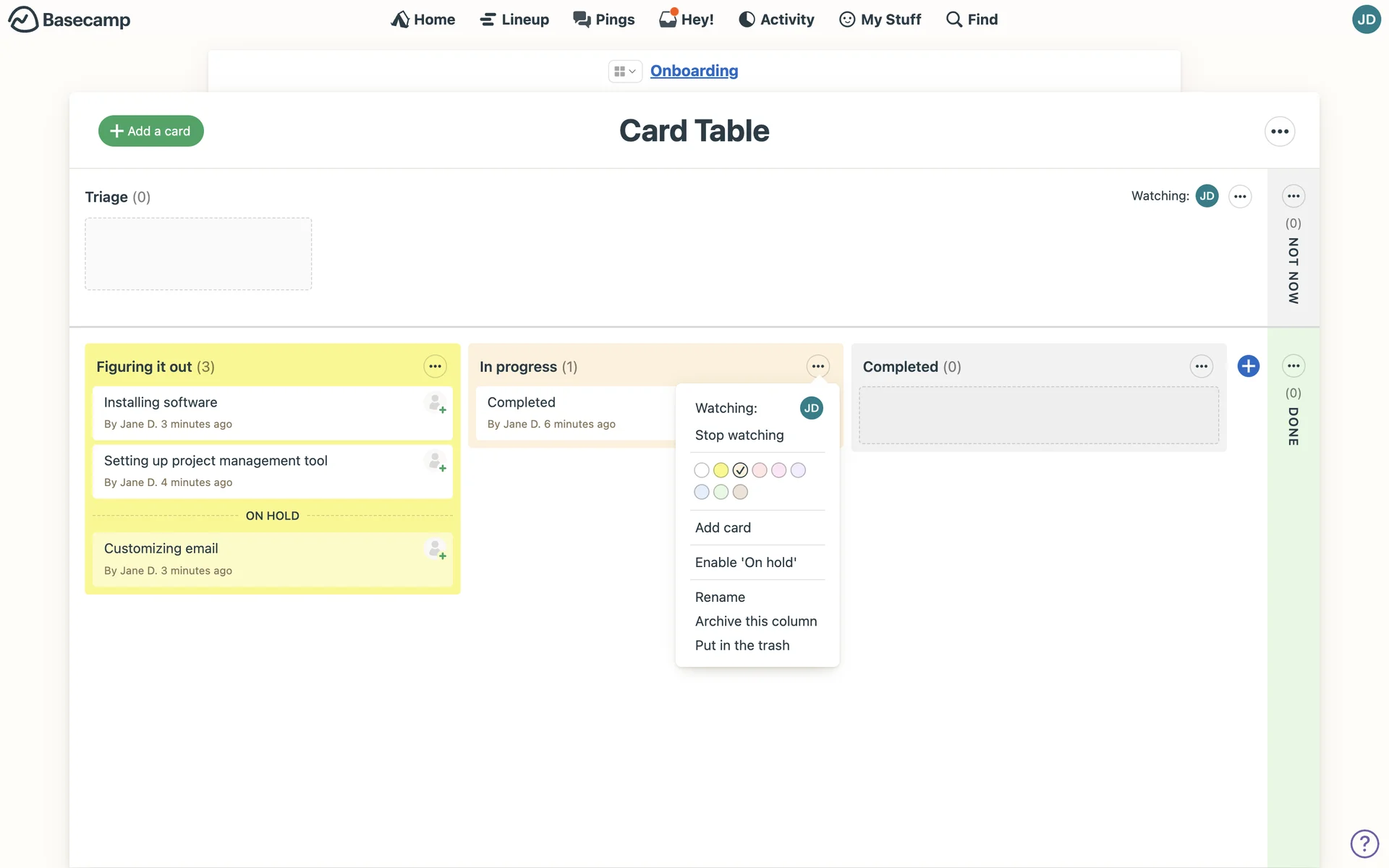The image size is (1389, 868).
Task: Open Figuring it out column options
Action: click(435, 367)
